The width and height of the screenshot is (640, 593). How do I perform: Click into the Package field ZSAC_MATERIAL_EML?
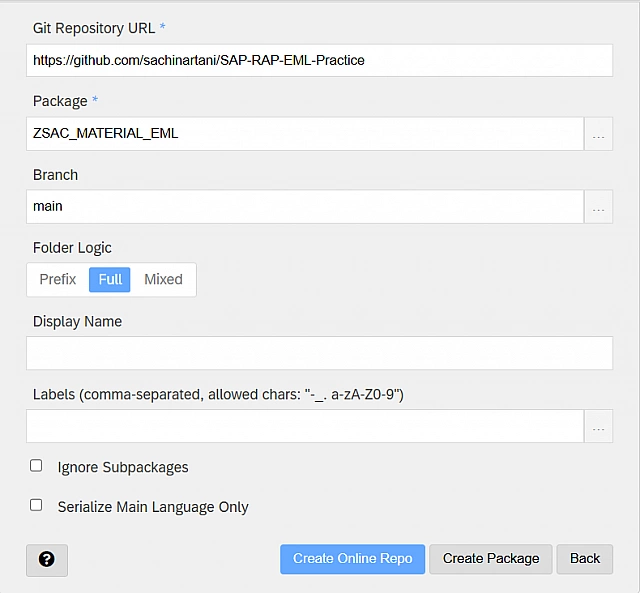(304, 133)
